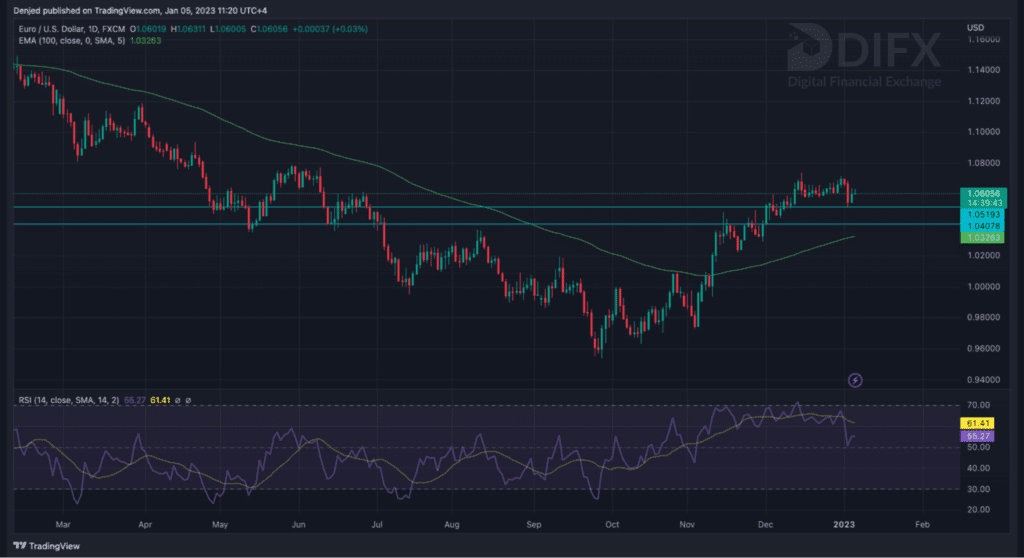Viewport: 1024px width, 558px height.
Task: Click the Jul label on time axis
Action: [x=377, y=522]
